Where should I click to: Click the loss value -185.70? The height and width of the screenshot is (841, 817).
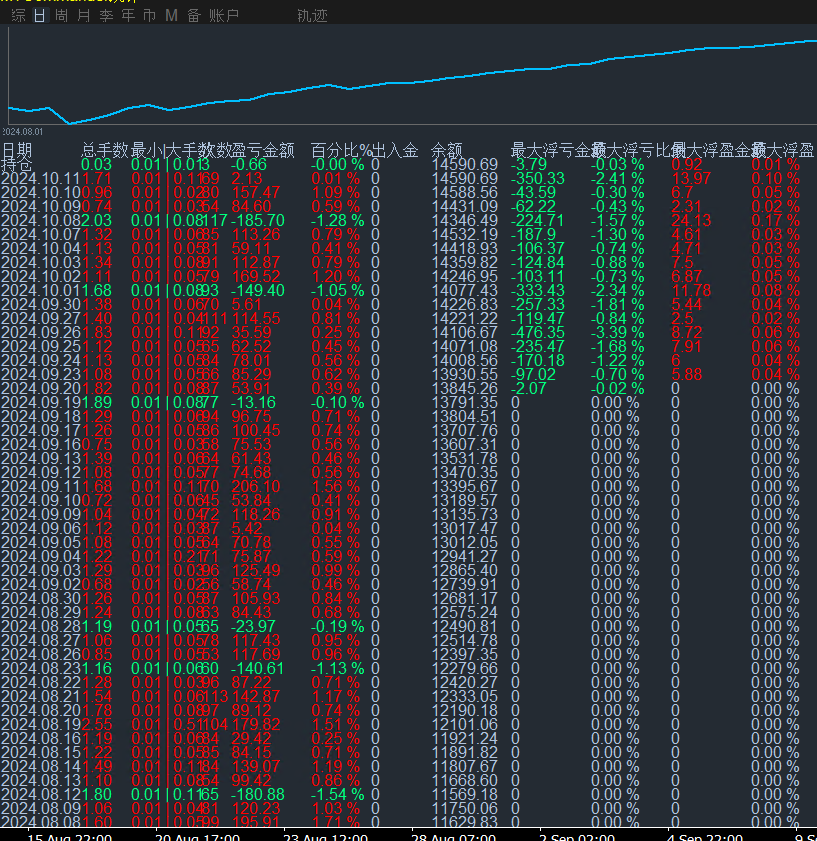click(x=258, y=220)
